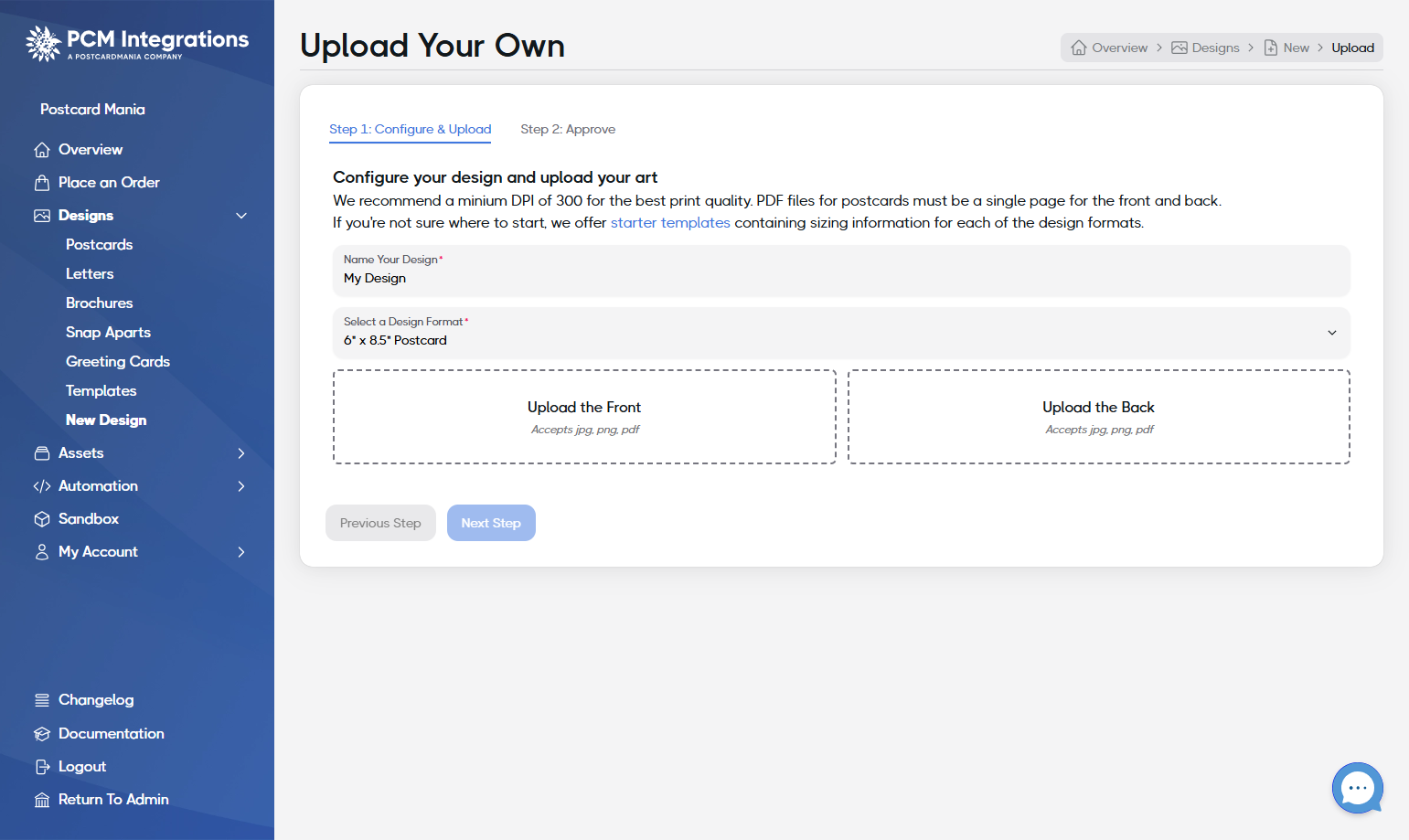1409x840 pixels.
Task: Click the Next Step button
Action: coord(491,523)
